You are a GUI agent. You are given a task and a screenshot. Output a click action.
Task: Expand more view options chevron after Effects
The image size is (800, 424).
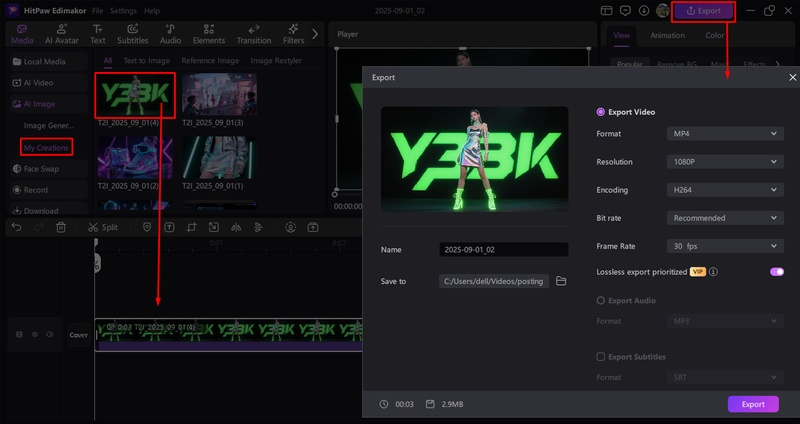click(x=778, y=64)
